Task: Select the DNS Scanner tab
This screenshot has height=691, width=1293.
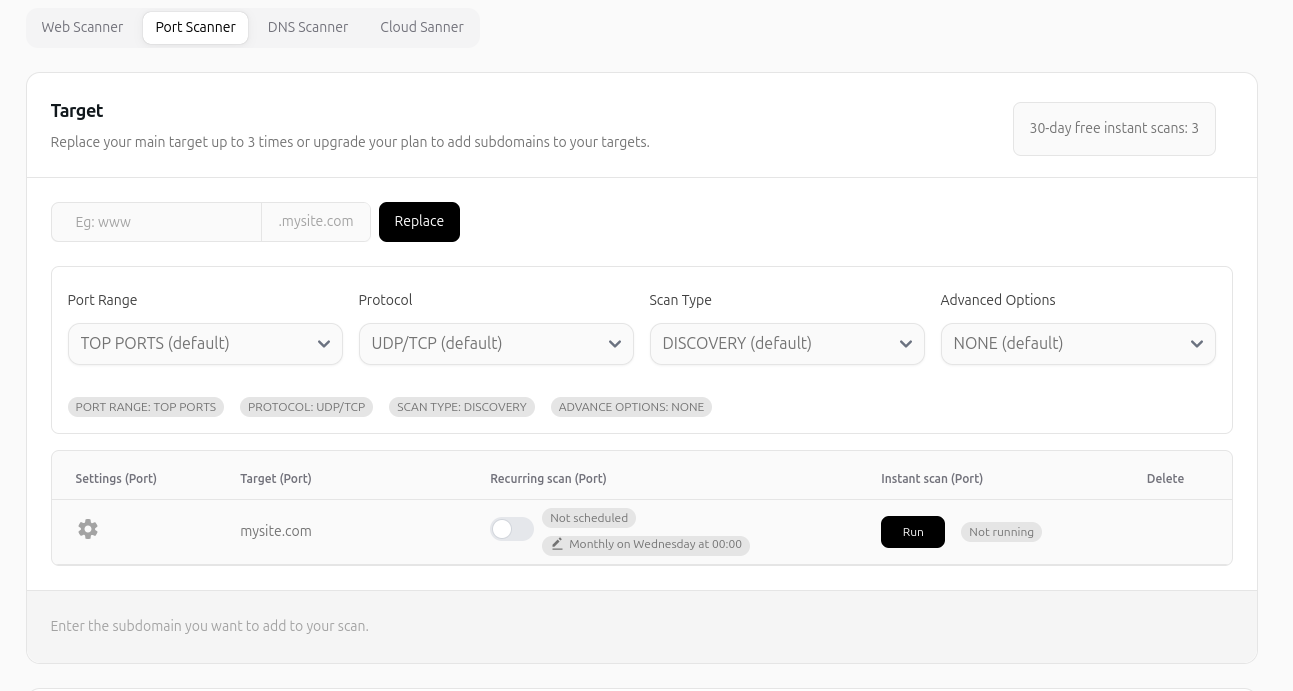Action: coord(308,27)
